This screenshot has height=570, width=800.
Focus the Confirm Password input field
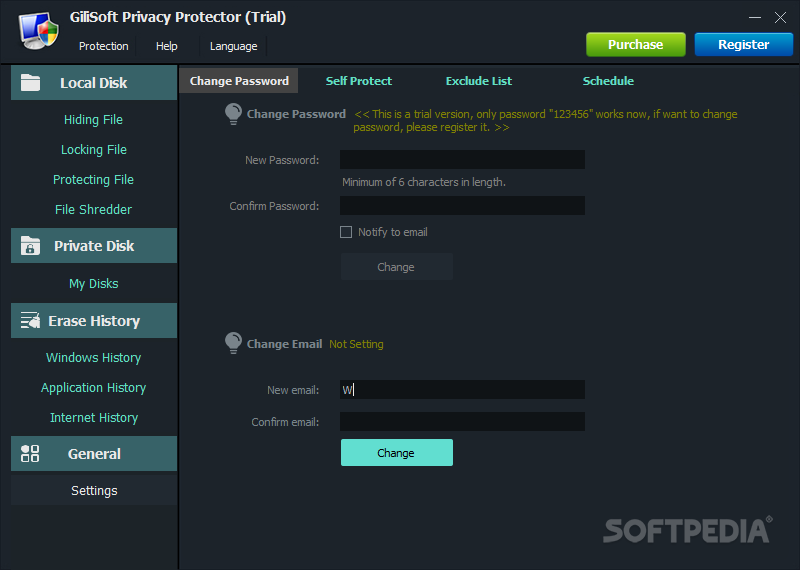click(462, 206)
